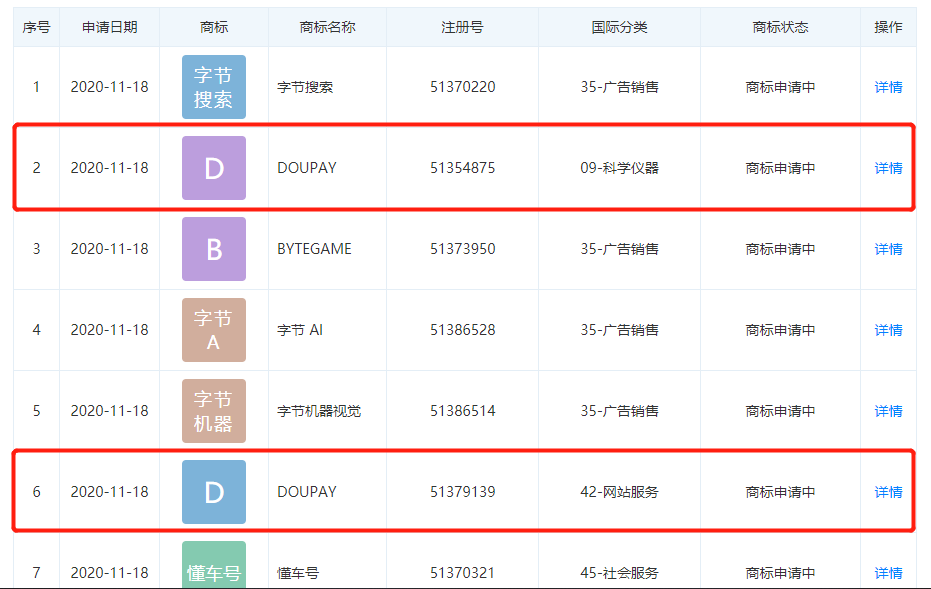Click the 商标名称 column header
Screen dimensions: 931x589
(x=327, y=27)
